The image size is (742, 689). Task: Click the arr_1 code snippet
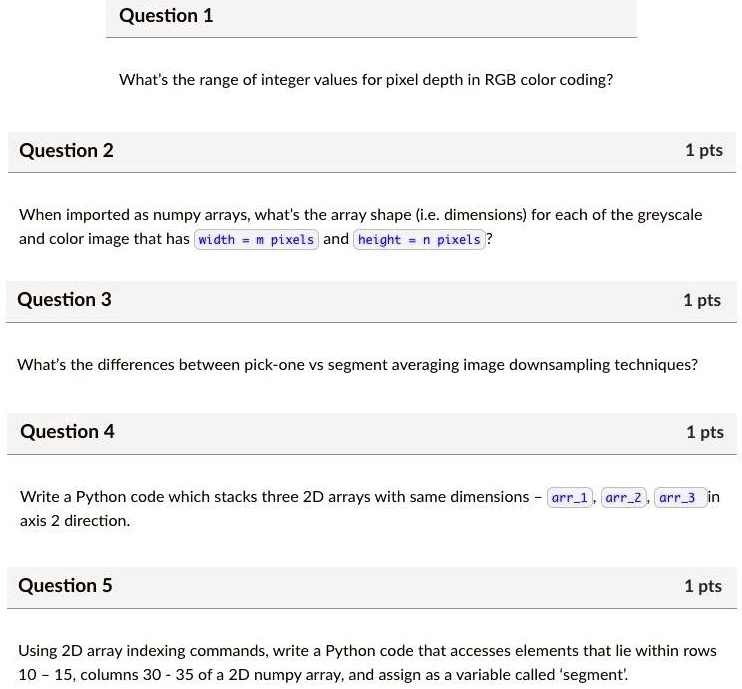coord(572,497)
